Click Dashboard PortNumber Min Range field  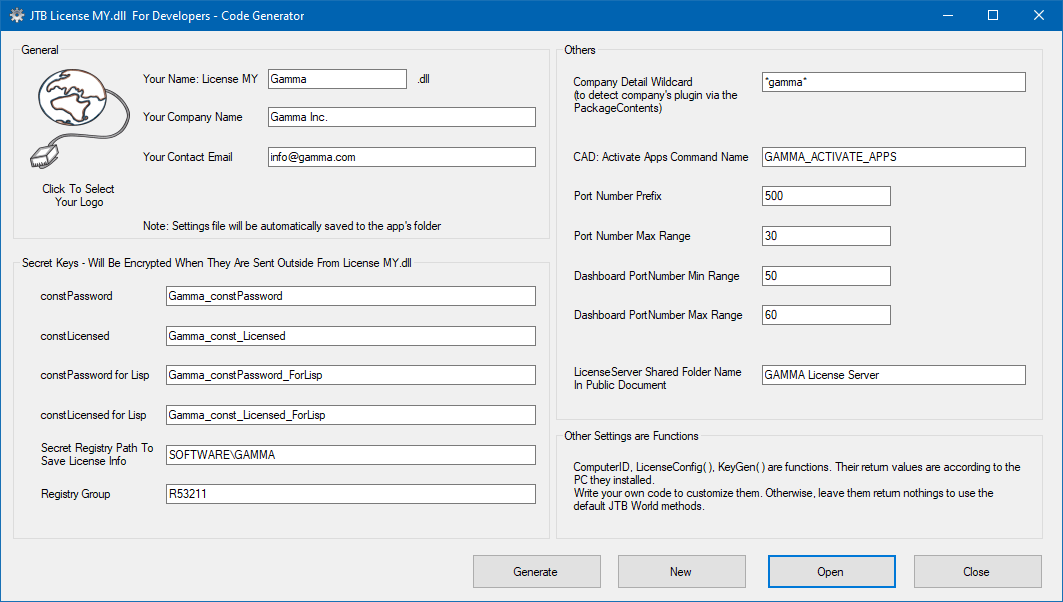(x=826, y=276)
